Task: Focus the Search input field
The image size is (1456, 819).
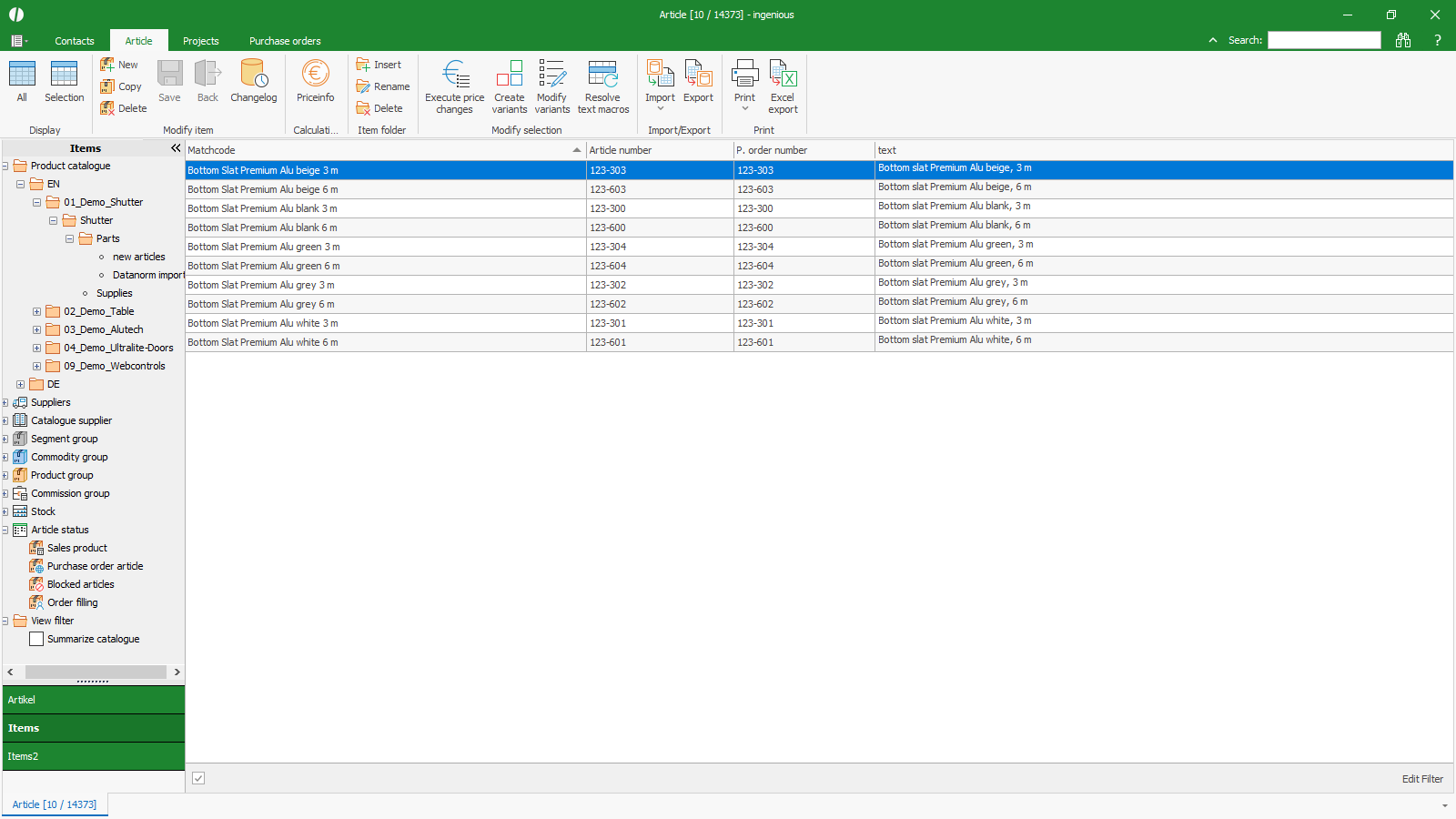Action: click(x=1324, y=40)
